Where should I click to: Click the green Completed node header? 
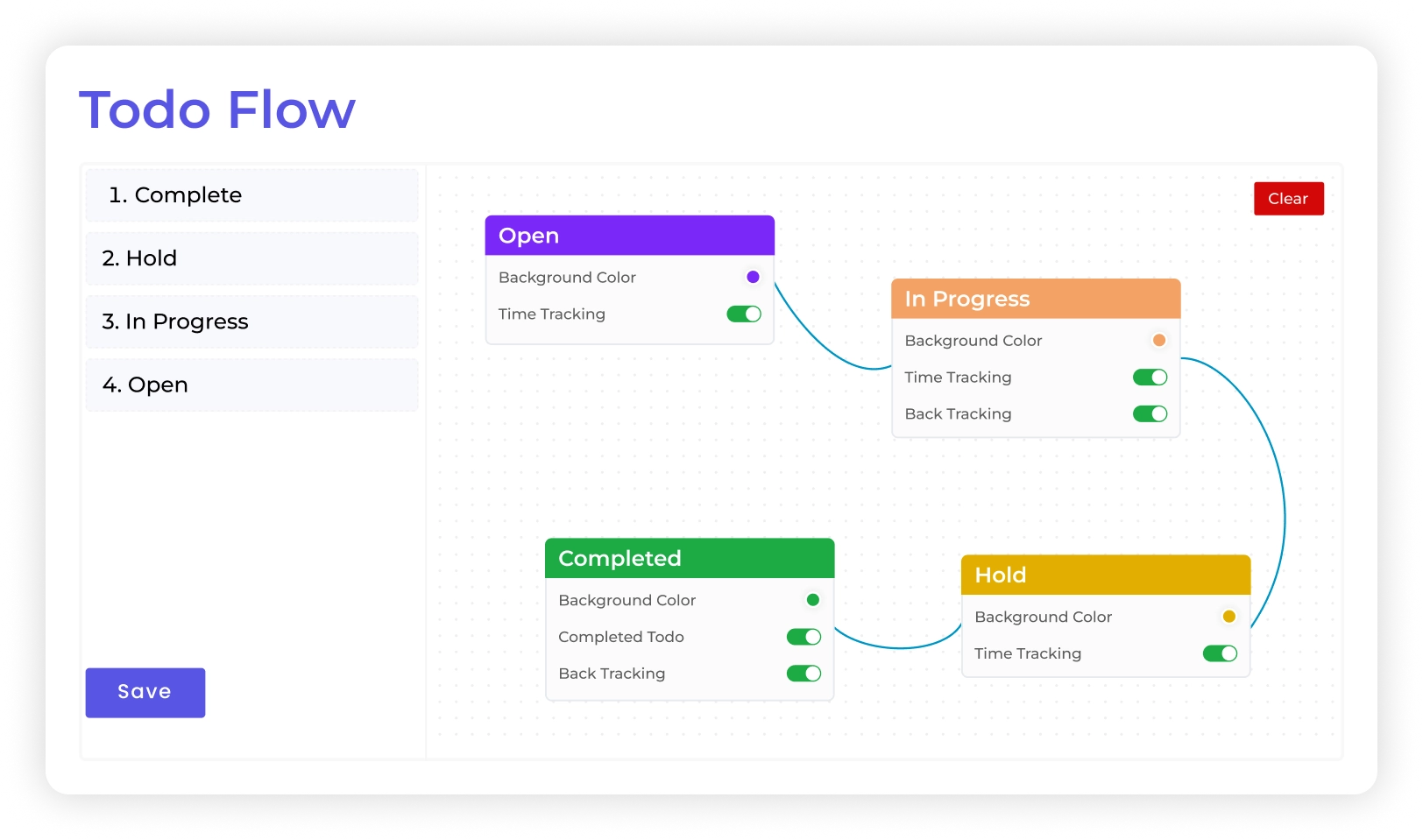(690, 559)
